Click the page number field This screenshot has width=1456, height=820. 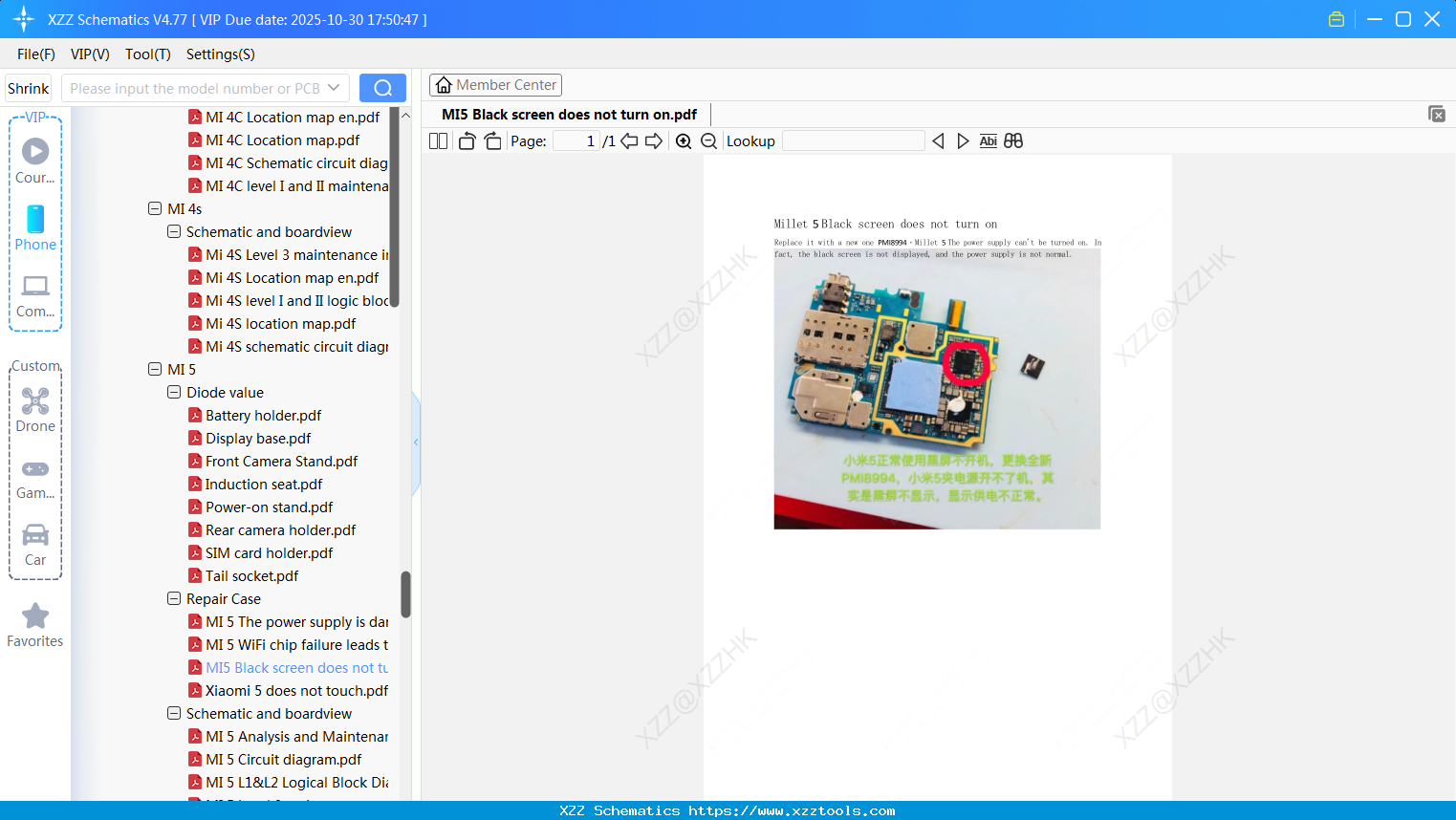(x=576, y=141)
